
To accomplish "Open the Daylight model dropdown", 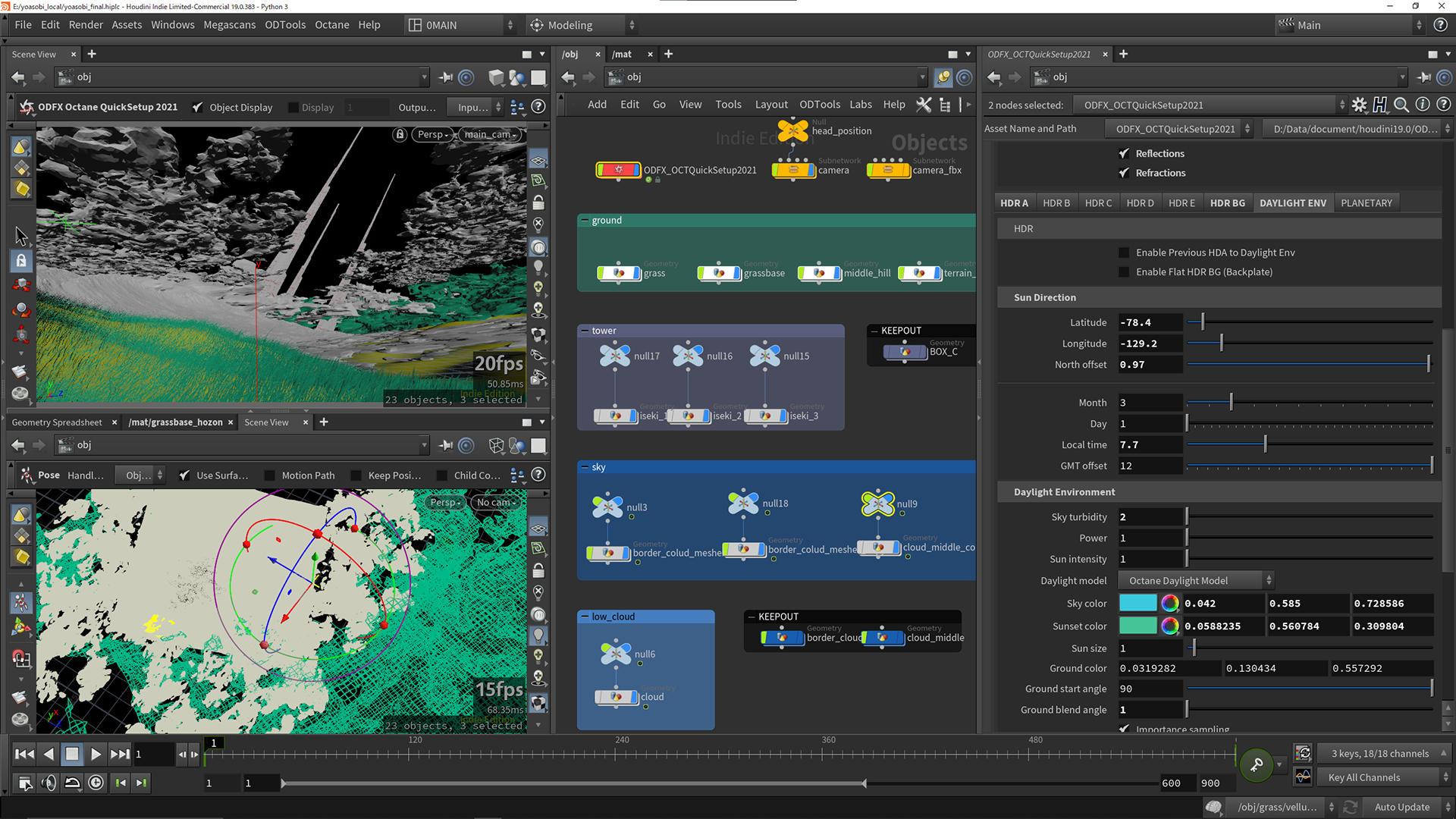I will (x=1196, y=581).
